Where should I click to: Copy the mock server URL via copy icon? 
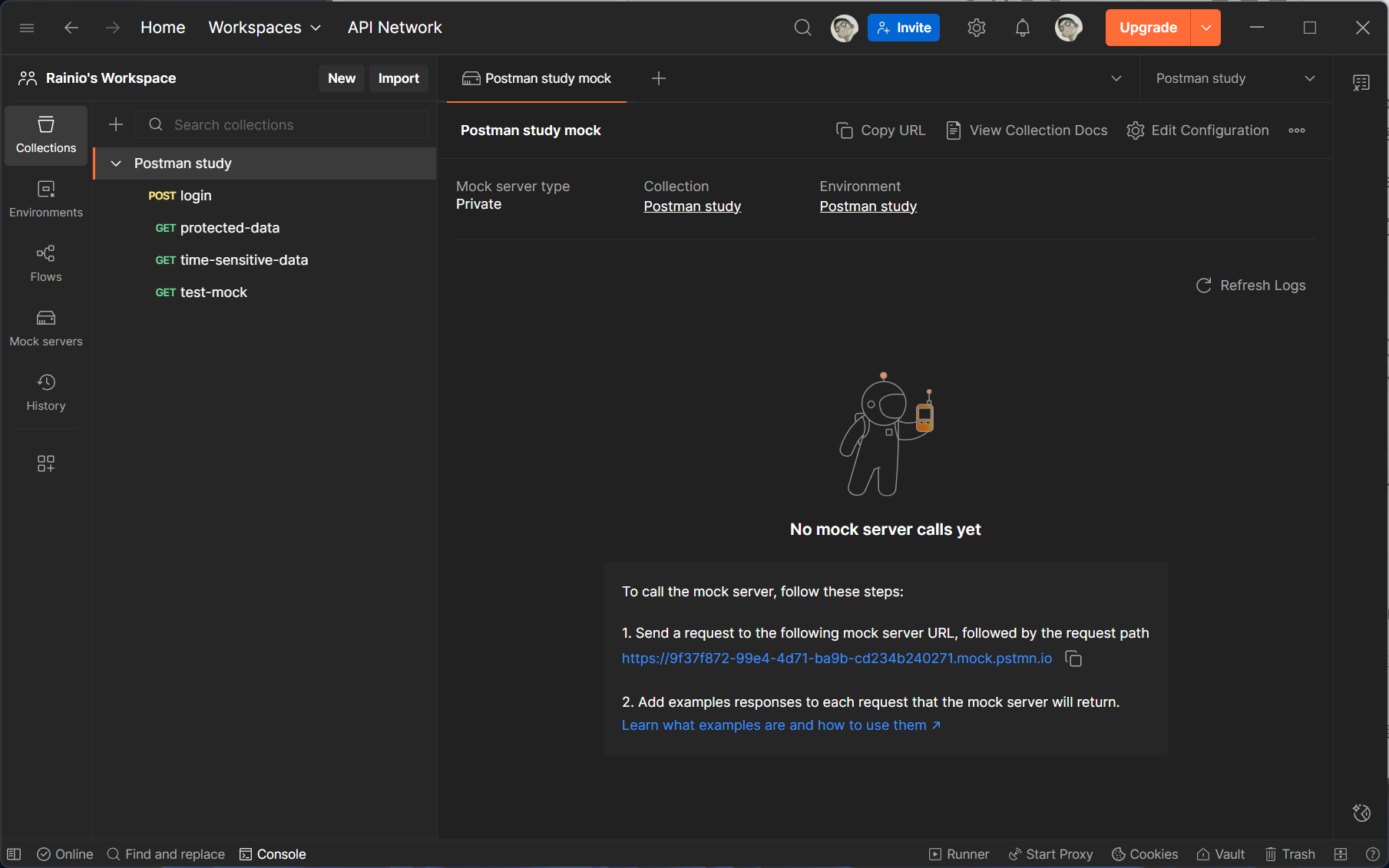[1073, 658]
